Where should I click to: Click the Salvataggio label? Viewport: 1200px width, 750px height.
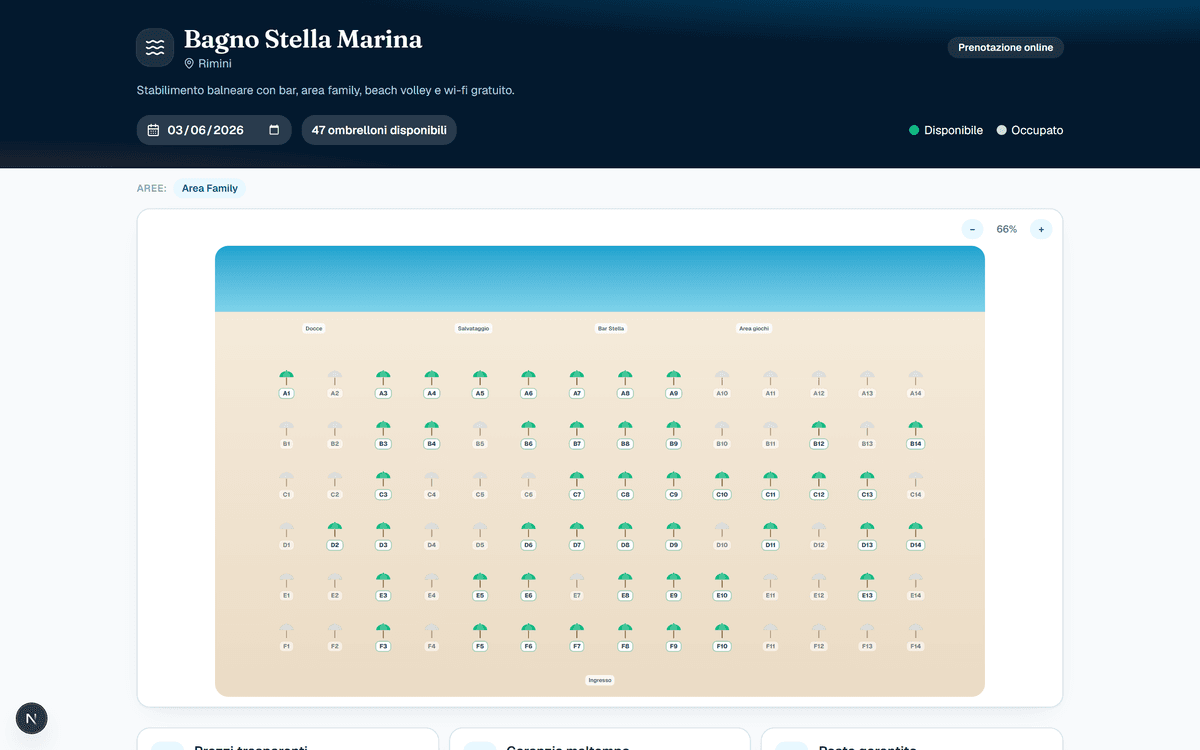click(x=474, y=328)
